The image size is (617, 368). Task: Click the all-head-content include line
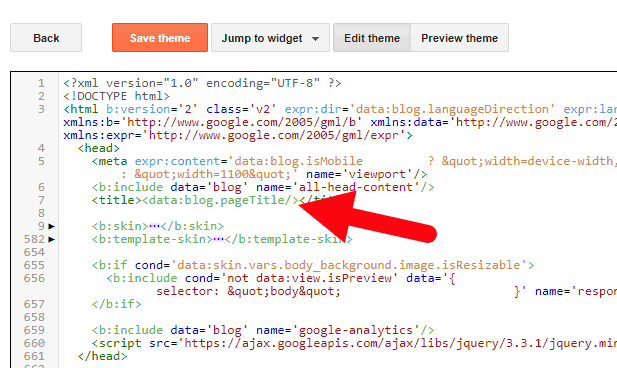tap(263, 187)
